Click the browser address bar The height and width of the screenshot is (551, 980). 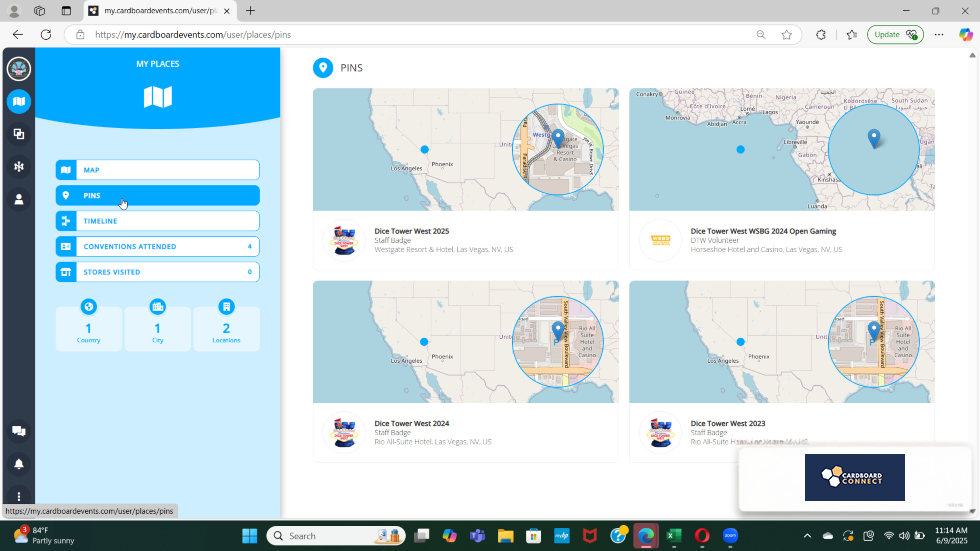tap(420, 34)
